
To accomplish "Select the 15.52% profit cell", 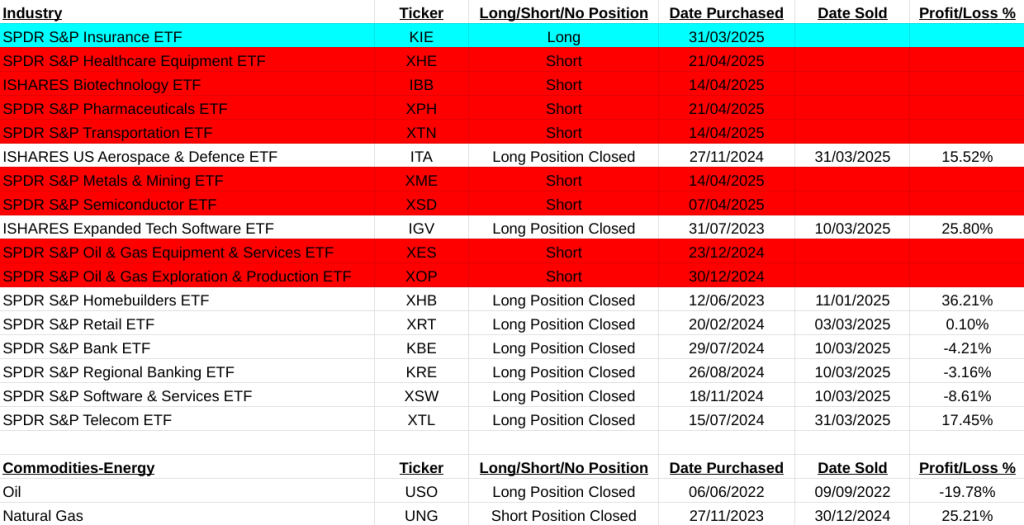I will click(966, 157).
